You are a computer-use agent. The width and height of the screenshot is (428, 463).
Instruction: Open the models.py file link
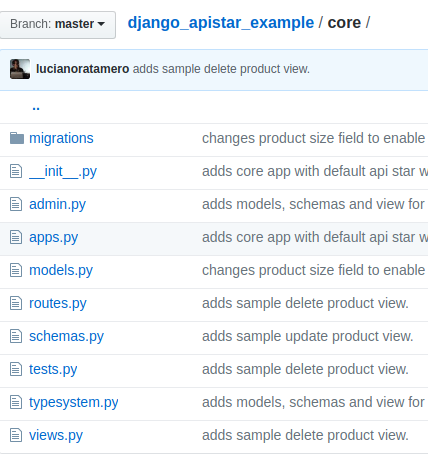click(61, 271)
